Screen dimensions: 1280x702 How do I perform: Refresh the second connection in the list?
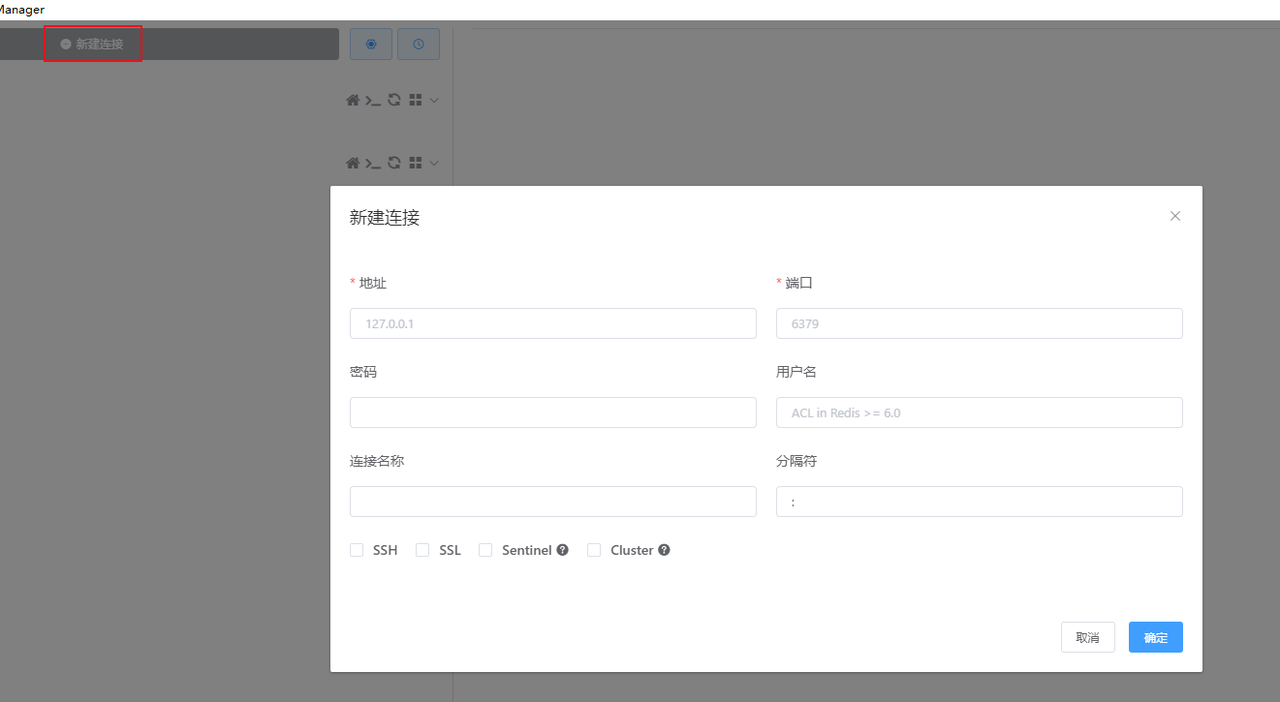(394, 163)
